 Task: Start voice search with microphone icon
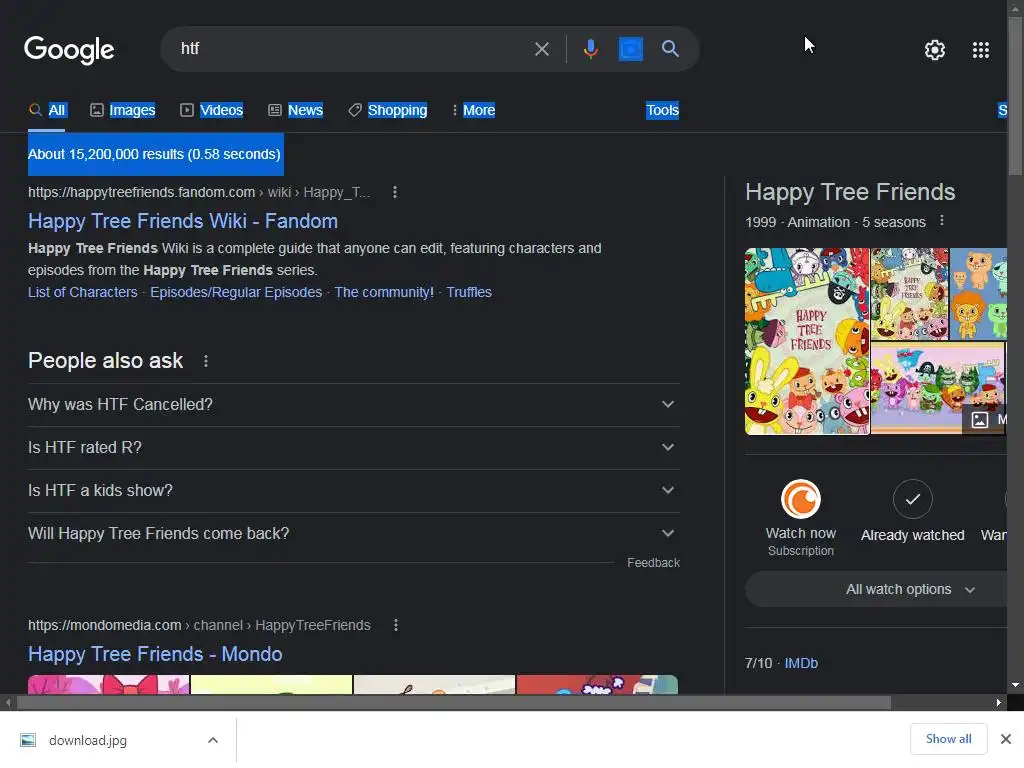(x=590, y=49)
